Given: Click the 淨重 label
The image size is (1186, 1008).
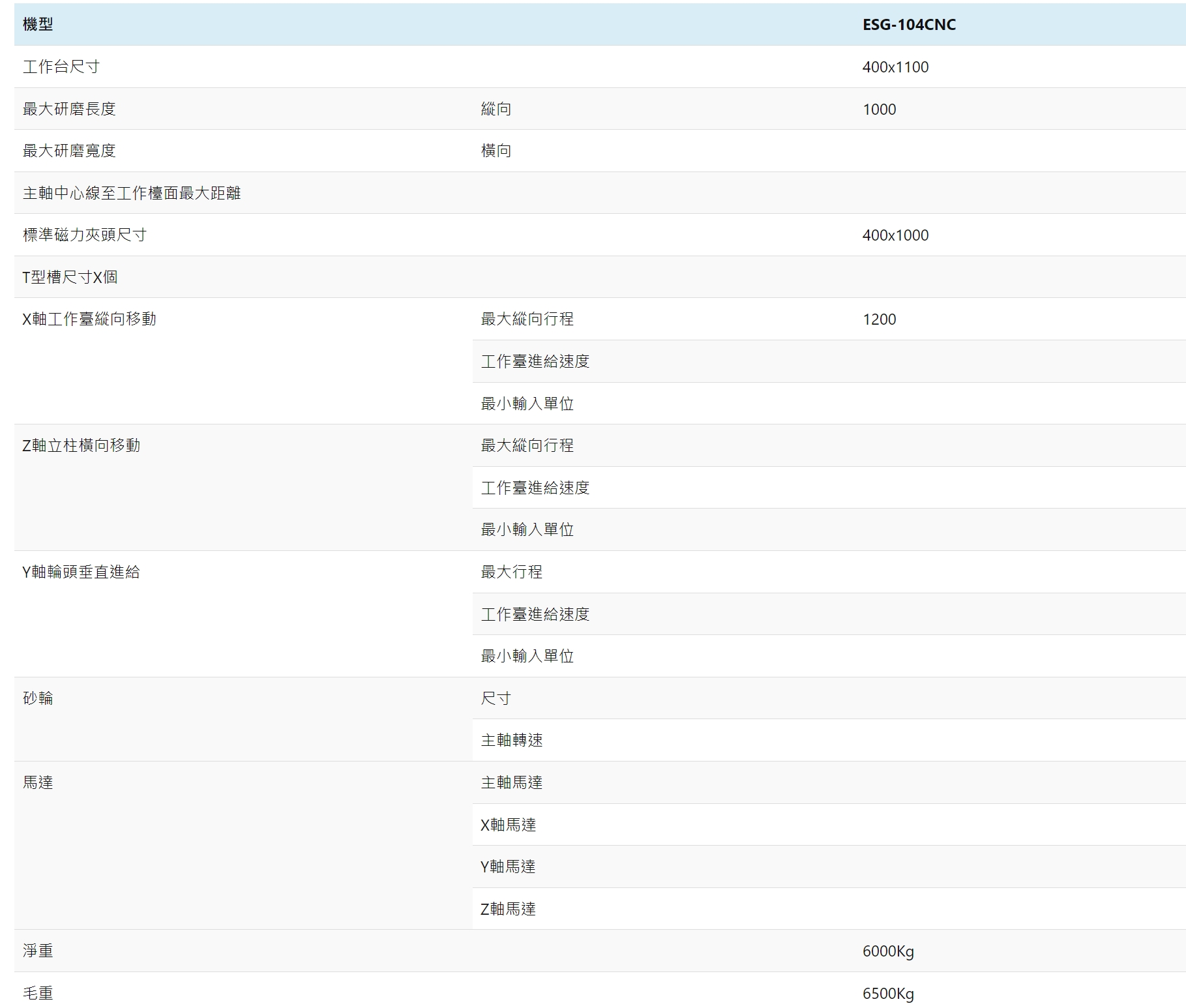Looking at the screenshot, I should point(38,951).
